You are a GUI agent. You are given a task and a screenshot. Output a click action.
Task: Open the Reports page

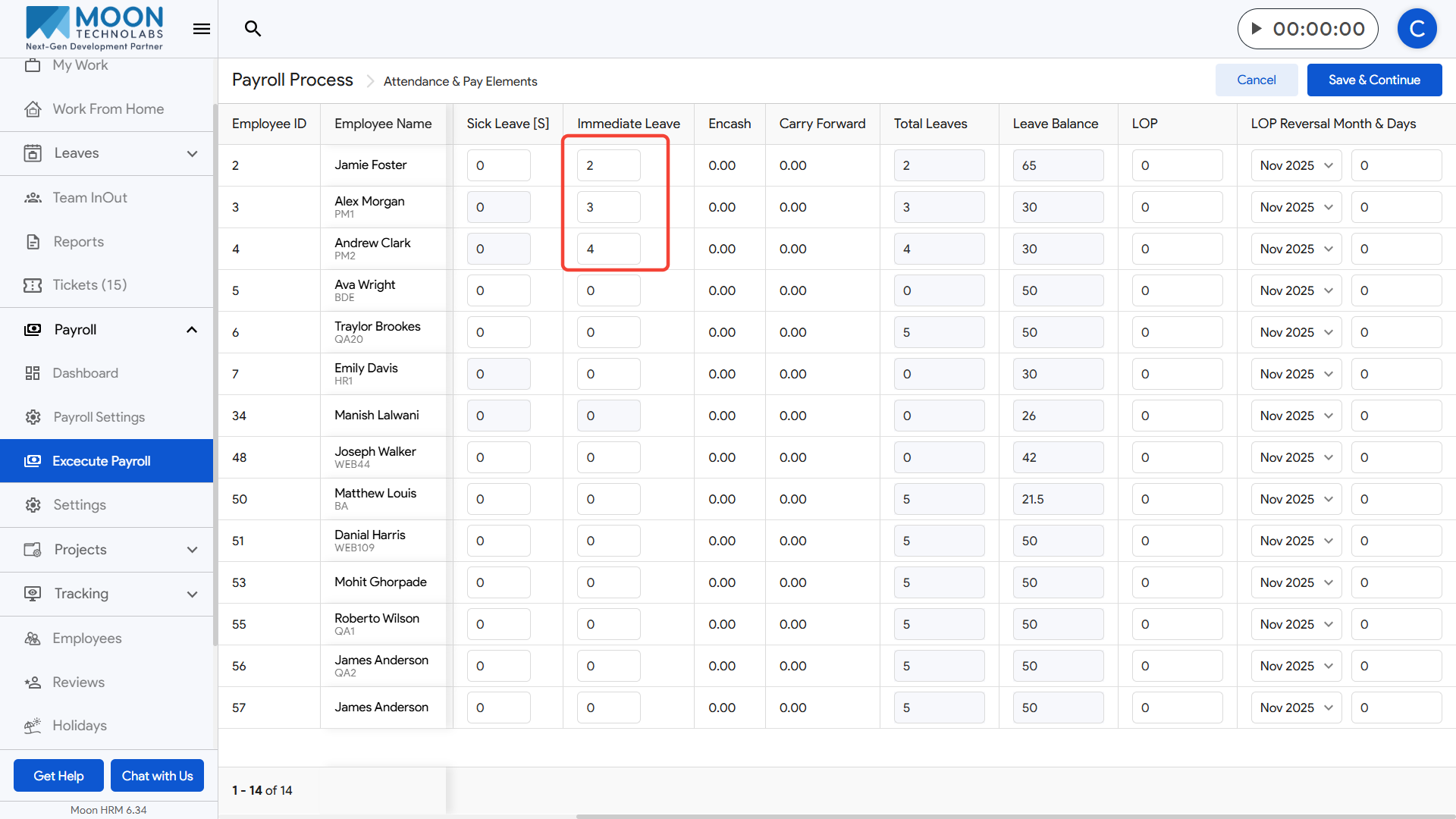(x=78, y=242)
